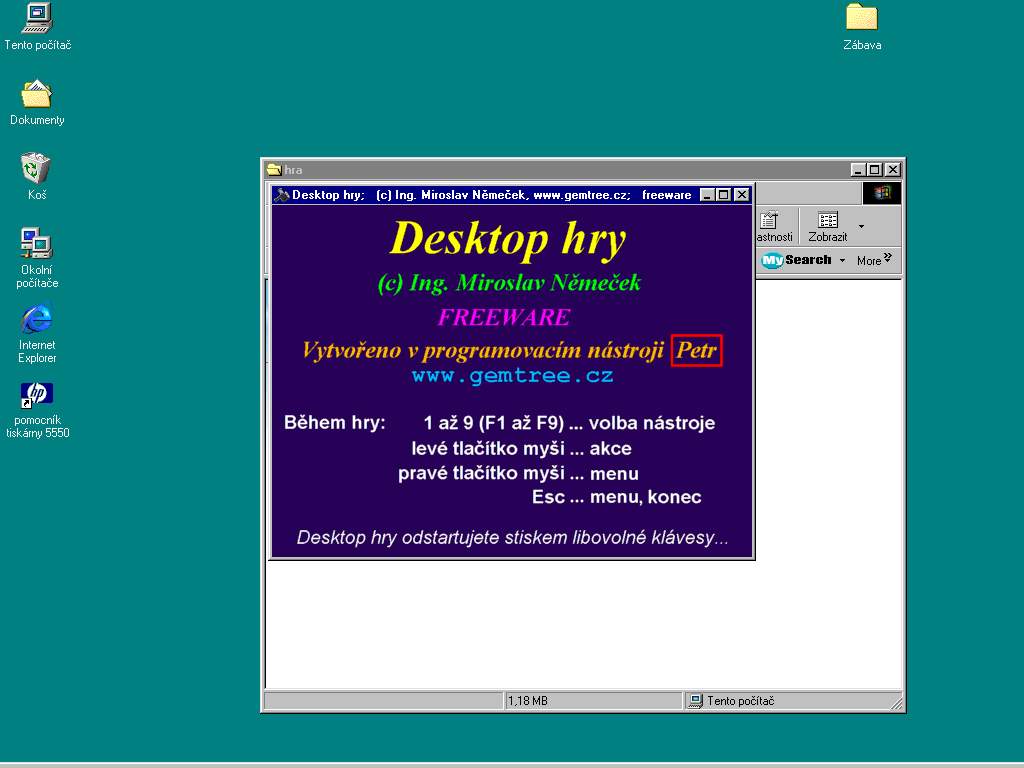Click the www.gemtree.cz link text
This screenshot has width=1024, height=768.
pyautogui.click(x=512, y=376)
